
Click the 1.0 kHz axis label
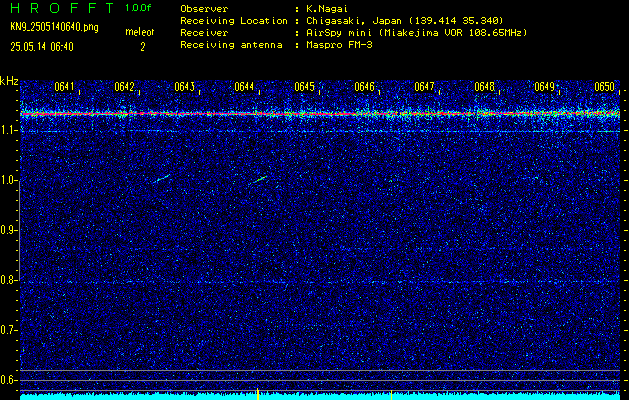pos(8,181)
